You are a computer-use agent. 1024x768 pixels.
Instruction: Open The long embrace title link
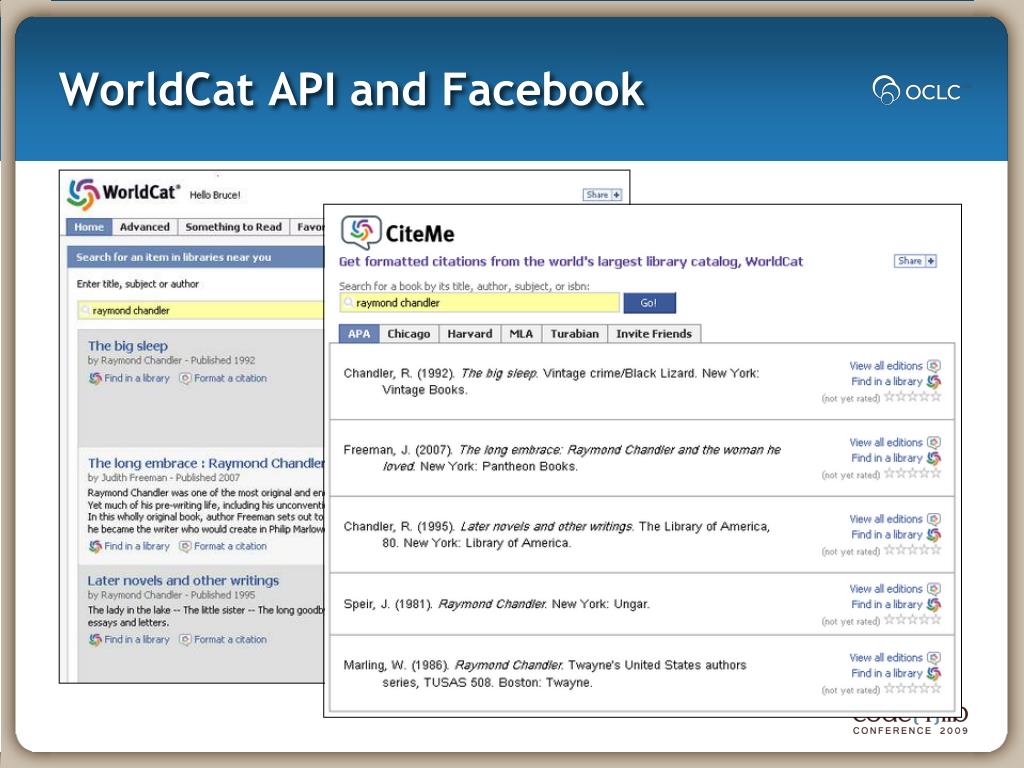click(206, 463)
